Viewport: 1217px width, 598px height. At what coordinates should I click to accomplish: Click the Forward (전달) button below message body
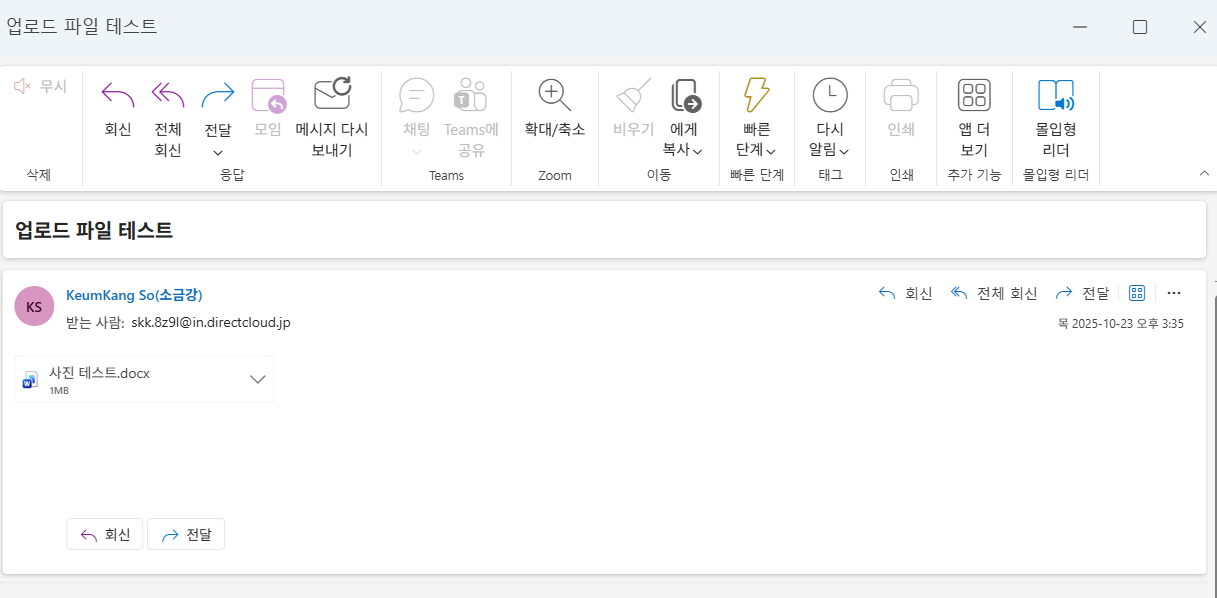tap(186, 534)
